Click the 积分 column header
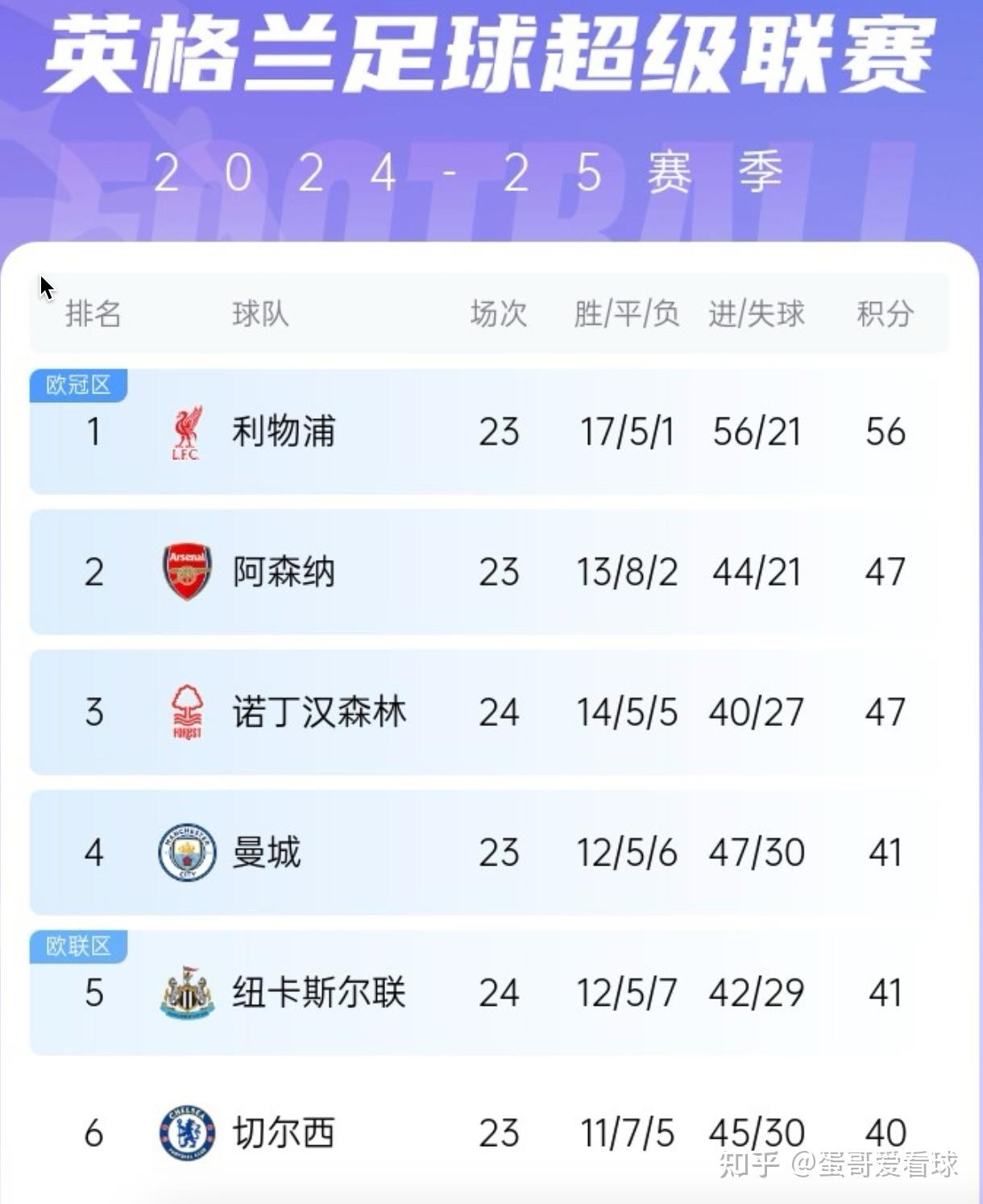The image size is (983, 1204). [x=885, y=313]
